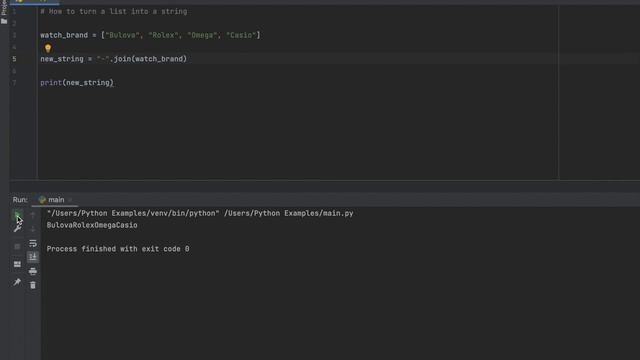Click the yellow lightbulb intention icon
This screenshot has height=360, width=640.
[x=48, y=49]
